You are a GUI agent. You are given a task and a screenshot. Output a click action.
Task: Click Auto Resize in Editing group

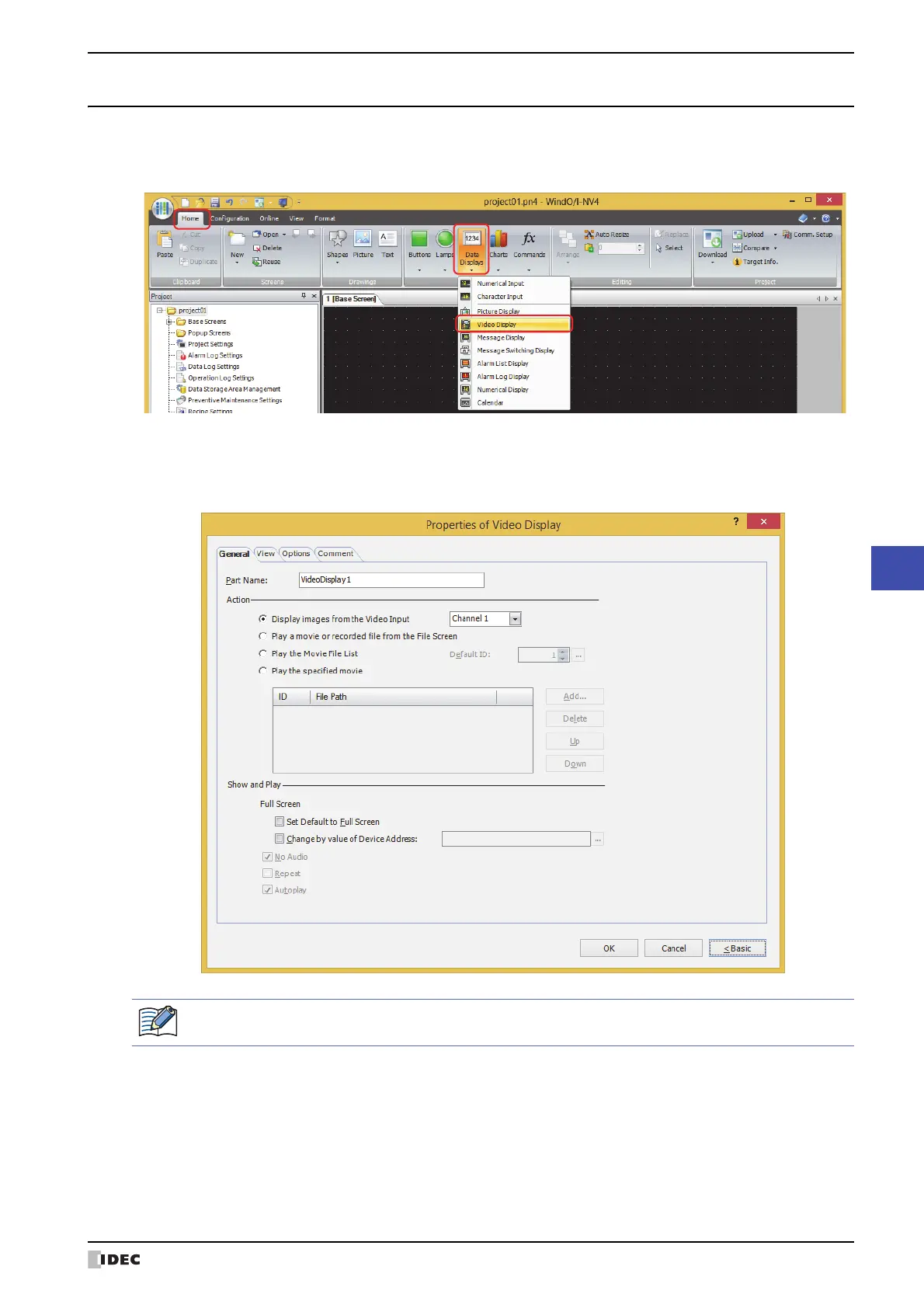click(x=606, y=235)
